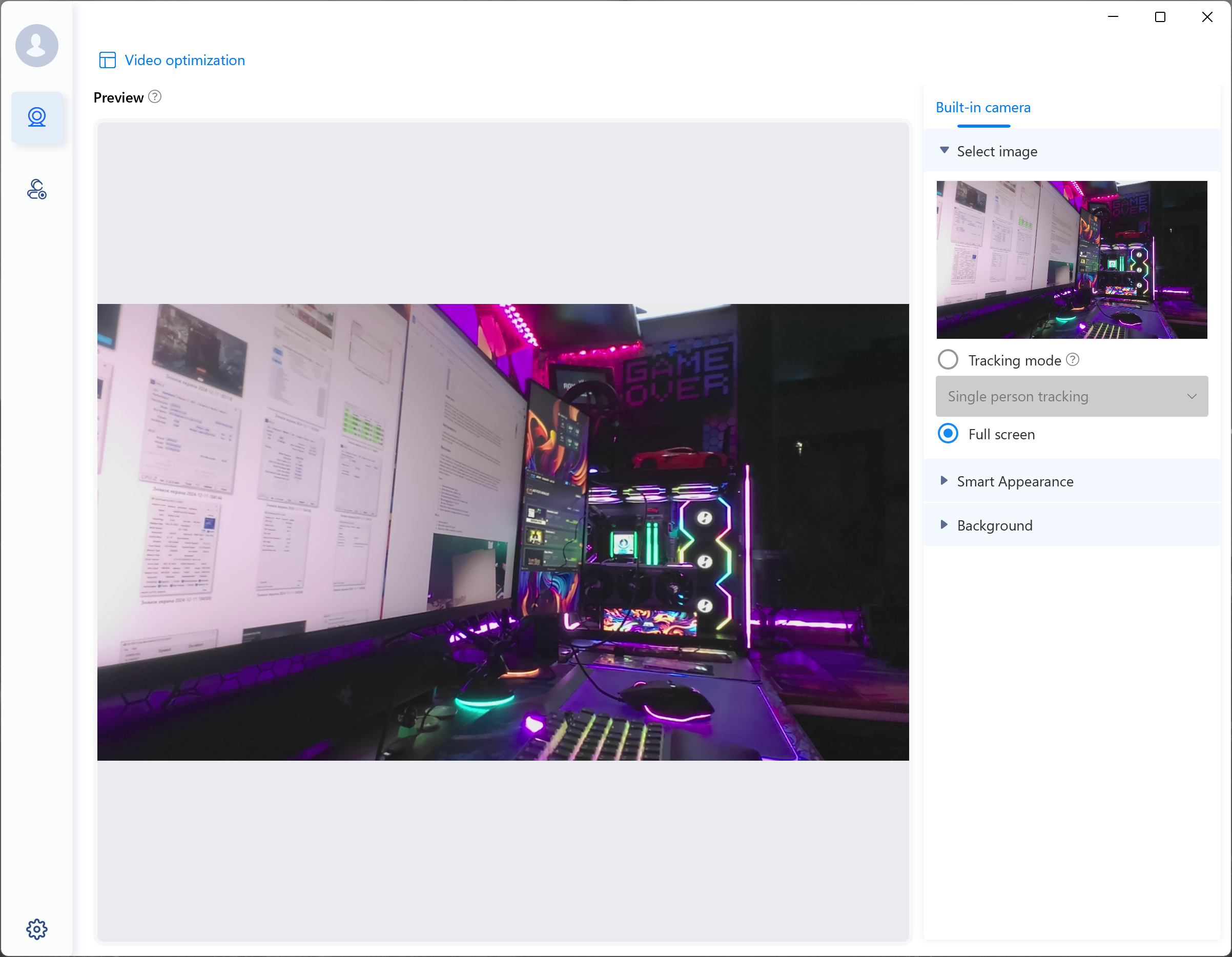Enable Single person tracking mode

[948, 359]
